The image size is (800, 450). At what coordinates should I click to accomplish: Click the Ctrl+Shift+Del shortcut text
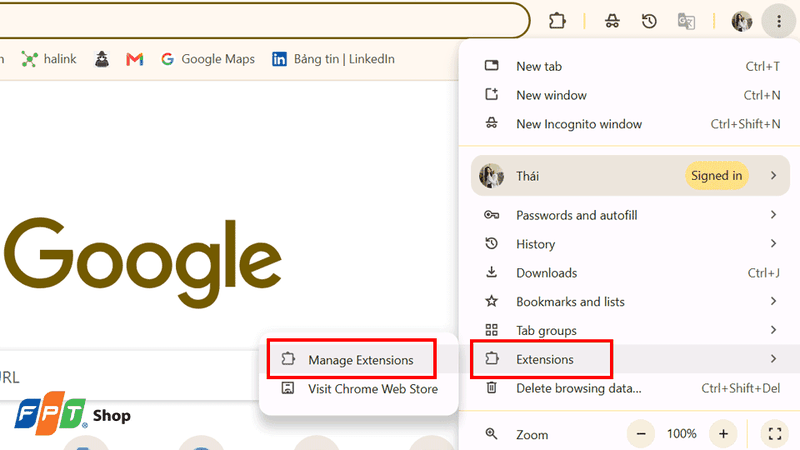click(740, 388)
